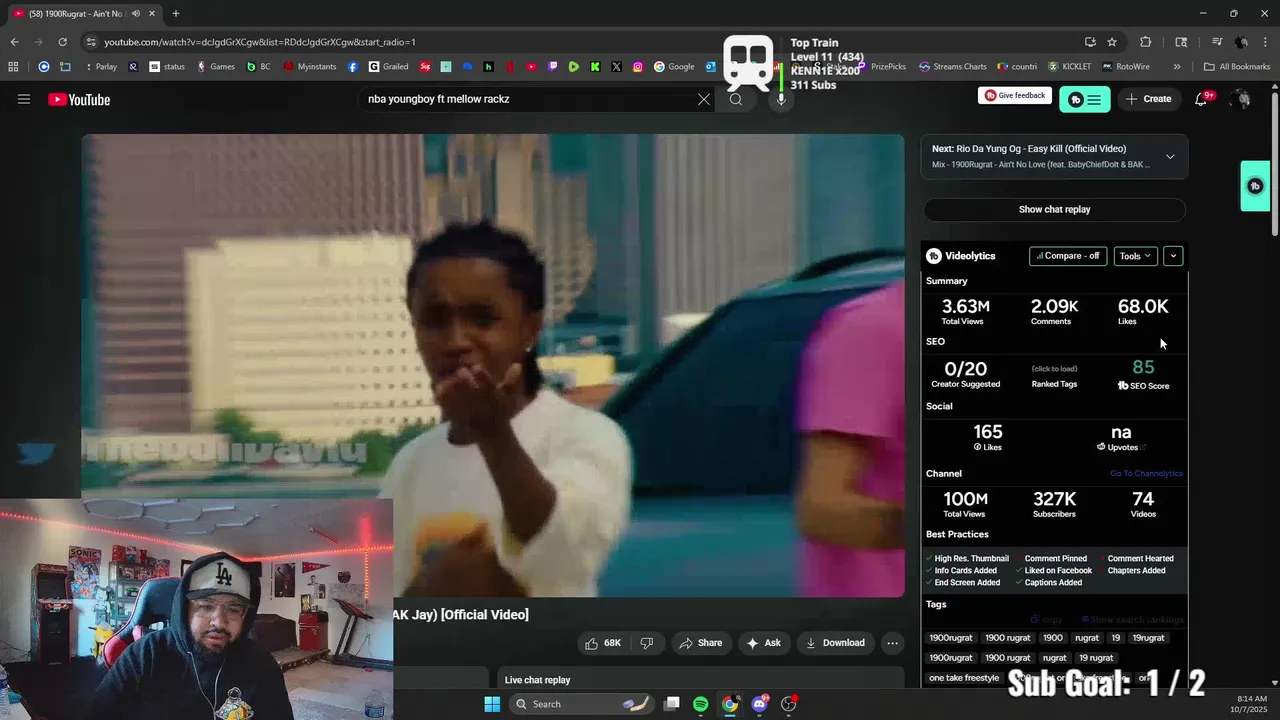
Task: Select the '1900rugrat' tag in first row
Action: coord(951,638)
